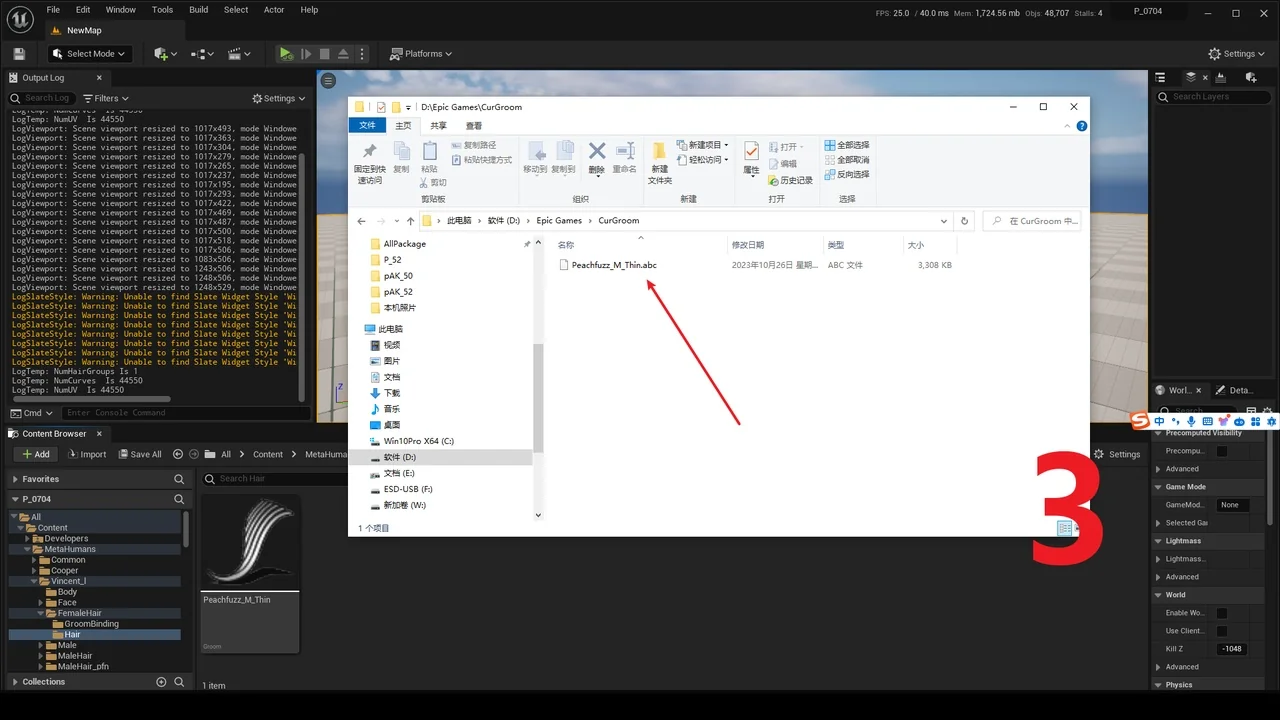Toggle the Use Client checkbox under World
The image size is (1280, 720).
tap(1221, 631)
